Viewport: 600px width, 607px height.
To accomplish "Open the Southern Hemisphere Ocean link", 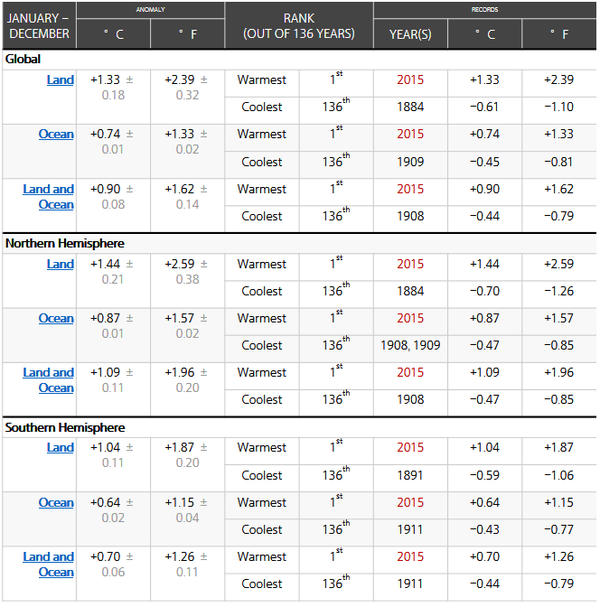I will 56,502.
